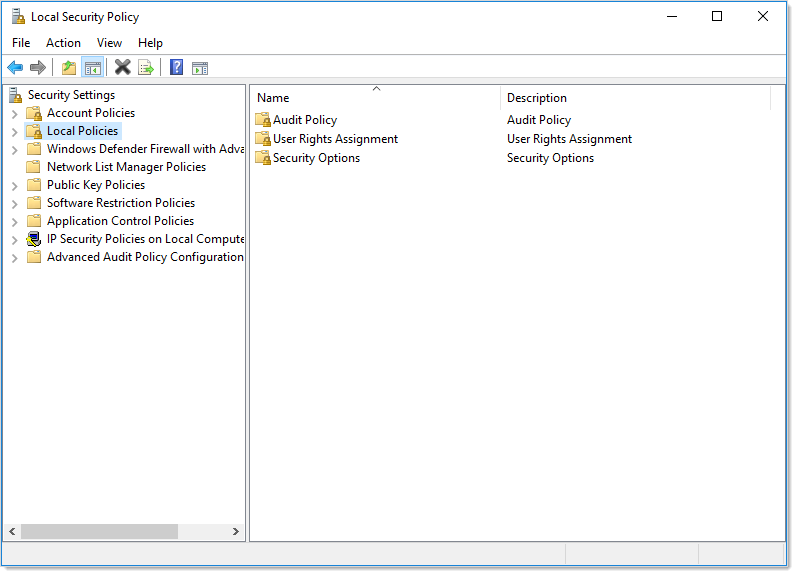
Task: Open the Help menu
Action: point(150,43)
